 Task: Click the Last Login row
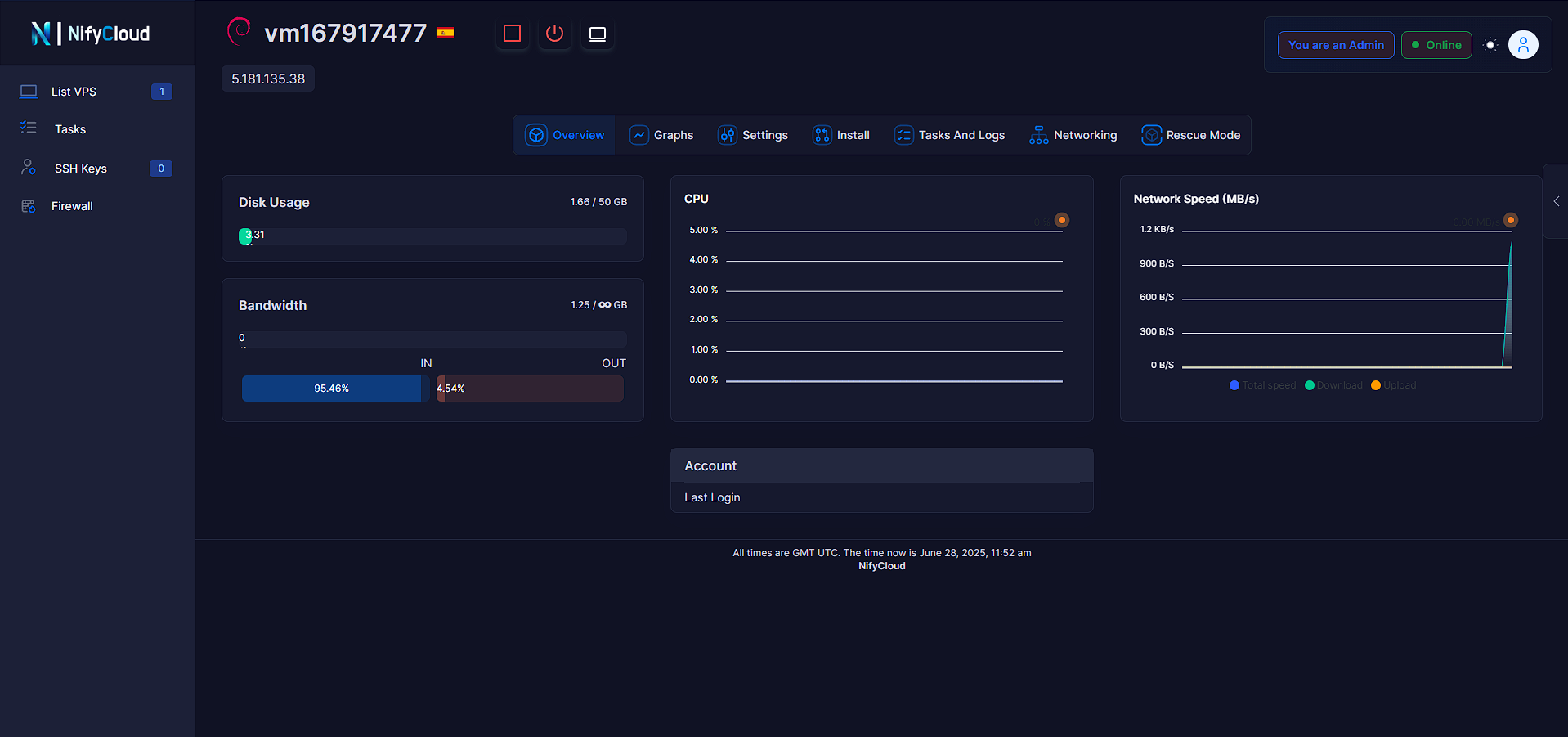coord(882,497)
